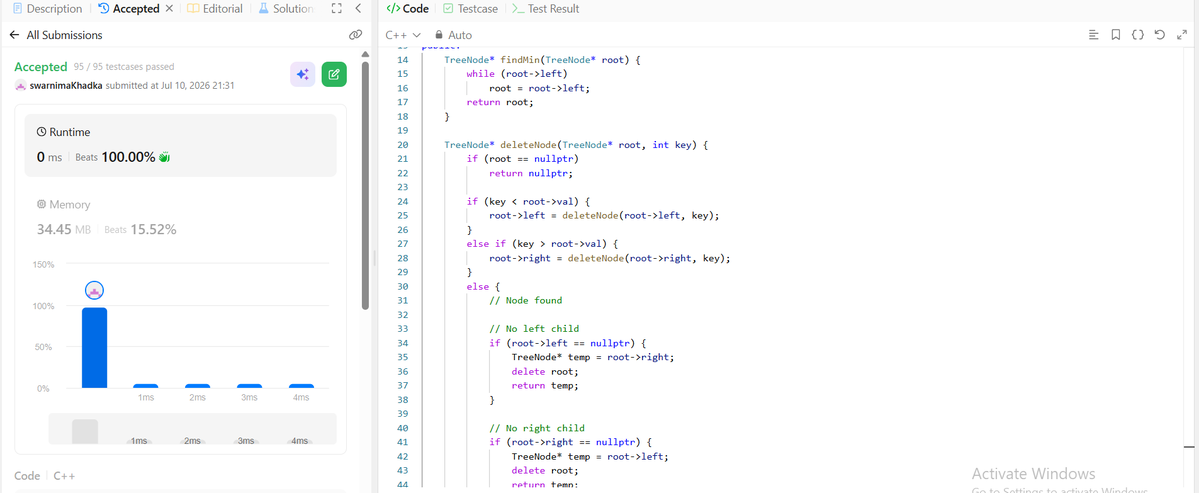Open the C++ language dropdown
1199x493 pixels.
[x=403, y=35]
